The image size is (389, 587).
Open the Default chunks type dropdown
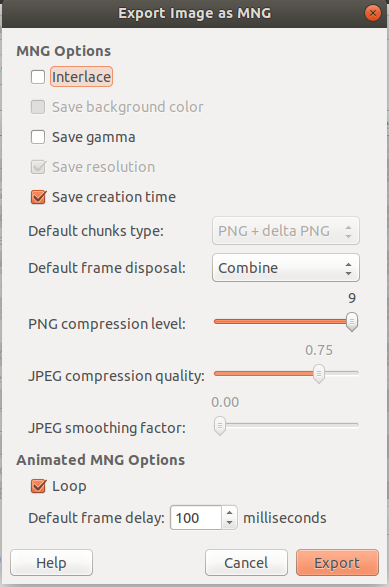coord(286,231)
